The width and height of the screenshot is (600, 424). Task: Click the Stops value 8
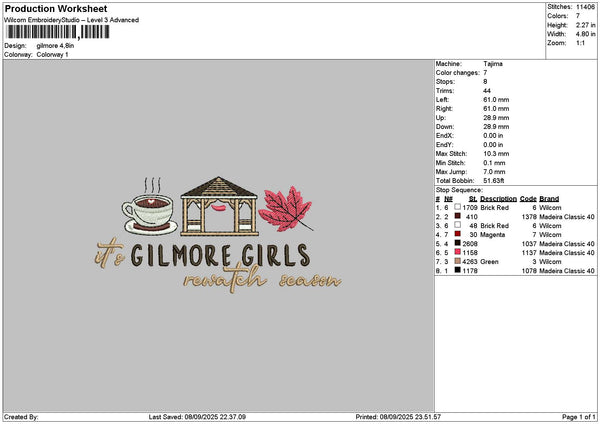[485, 82]
